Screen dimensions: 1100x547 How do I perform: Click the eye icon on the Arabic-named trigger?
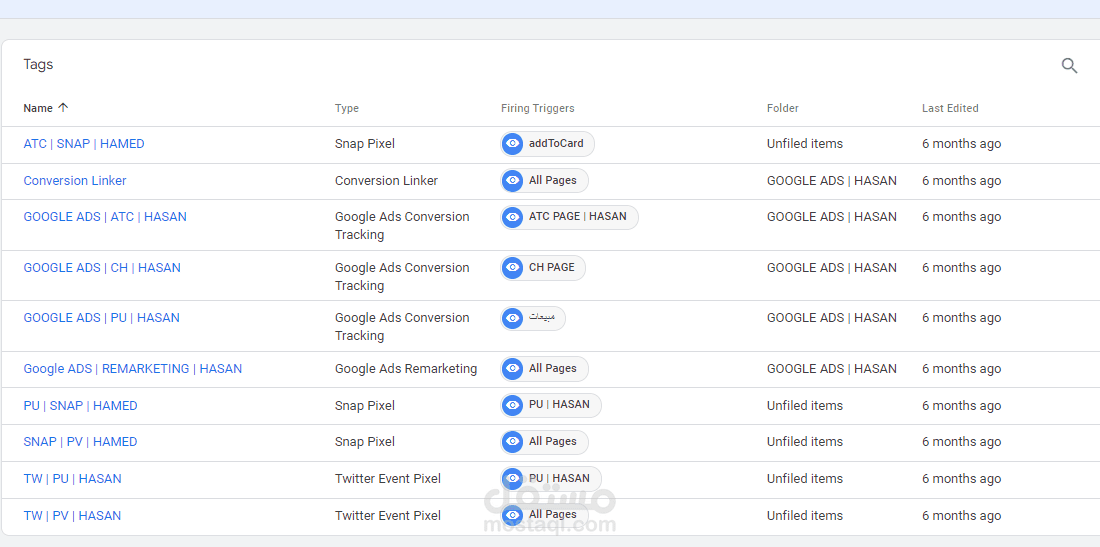[513, 318]
